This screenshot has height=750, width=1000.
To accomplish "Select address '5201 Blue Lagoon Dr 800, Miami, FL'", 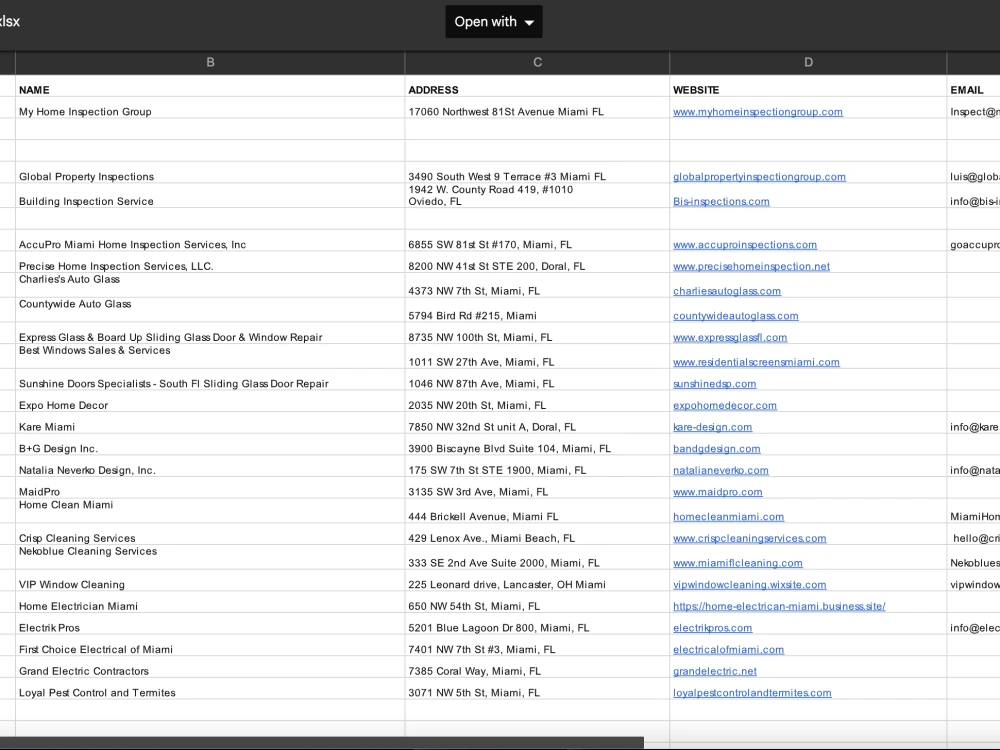I will [537, 625].
